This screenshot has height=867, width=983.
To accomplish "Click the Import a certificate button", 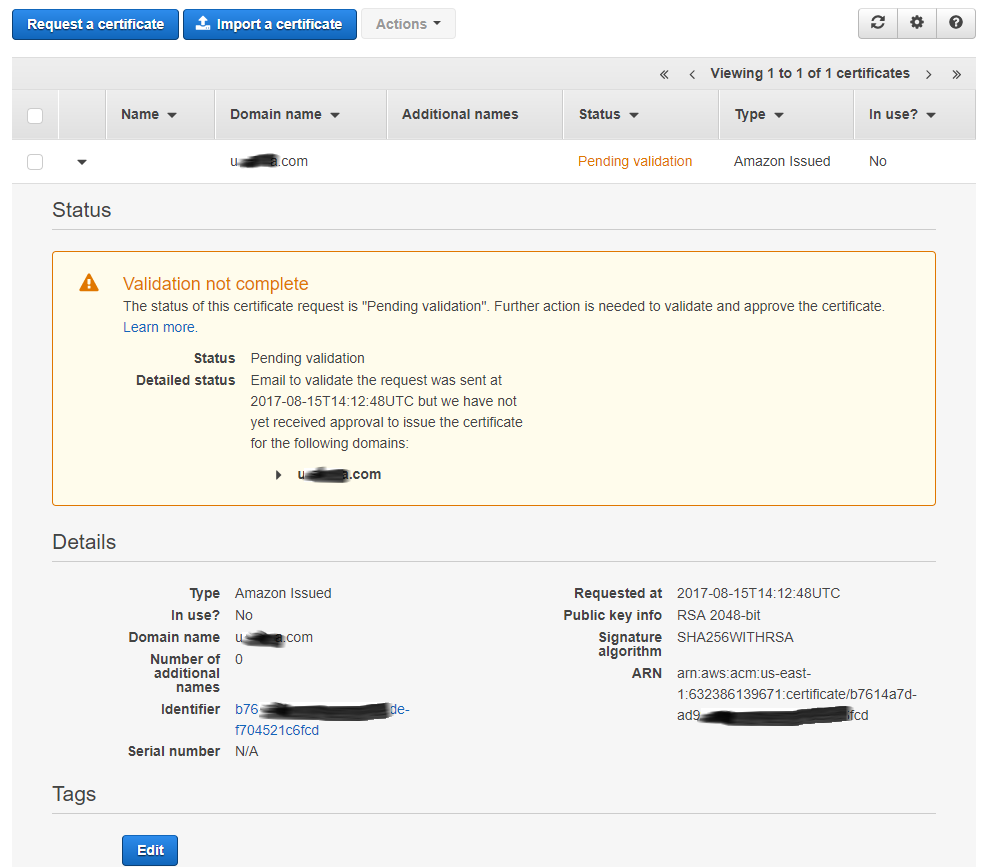I will click(269, 24).
